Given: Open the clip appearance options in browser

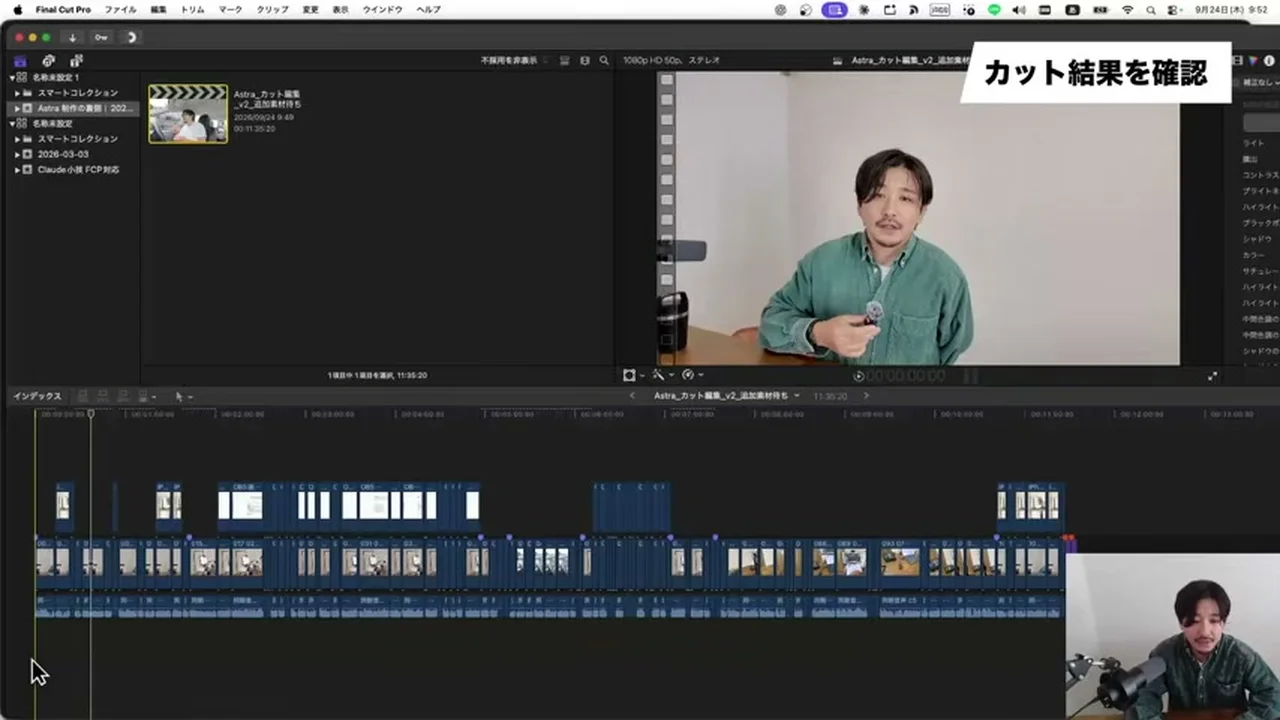Looking at the screenshot, I should pyautogui.click(x=585, y=60).
